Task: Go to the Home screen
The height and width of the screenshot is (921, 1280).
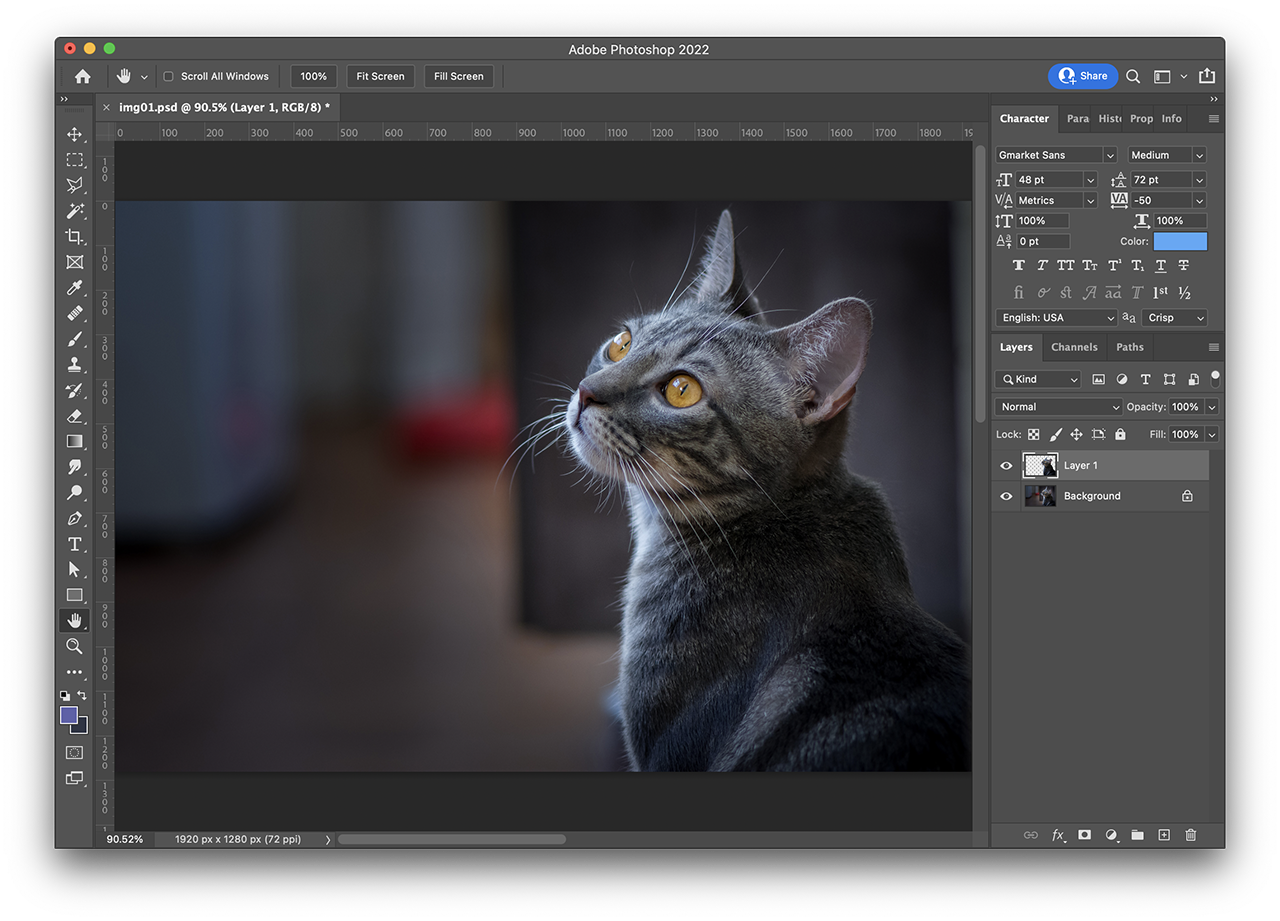Action: click(83, 76)
